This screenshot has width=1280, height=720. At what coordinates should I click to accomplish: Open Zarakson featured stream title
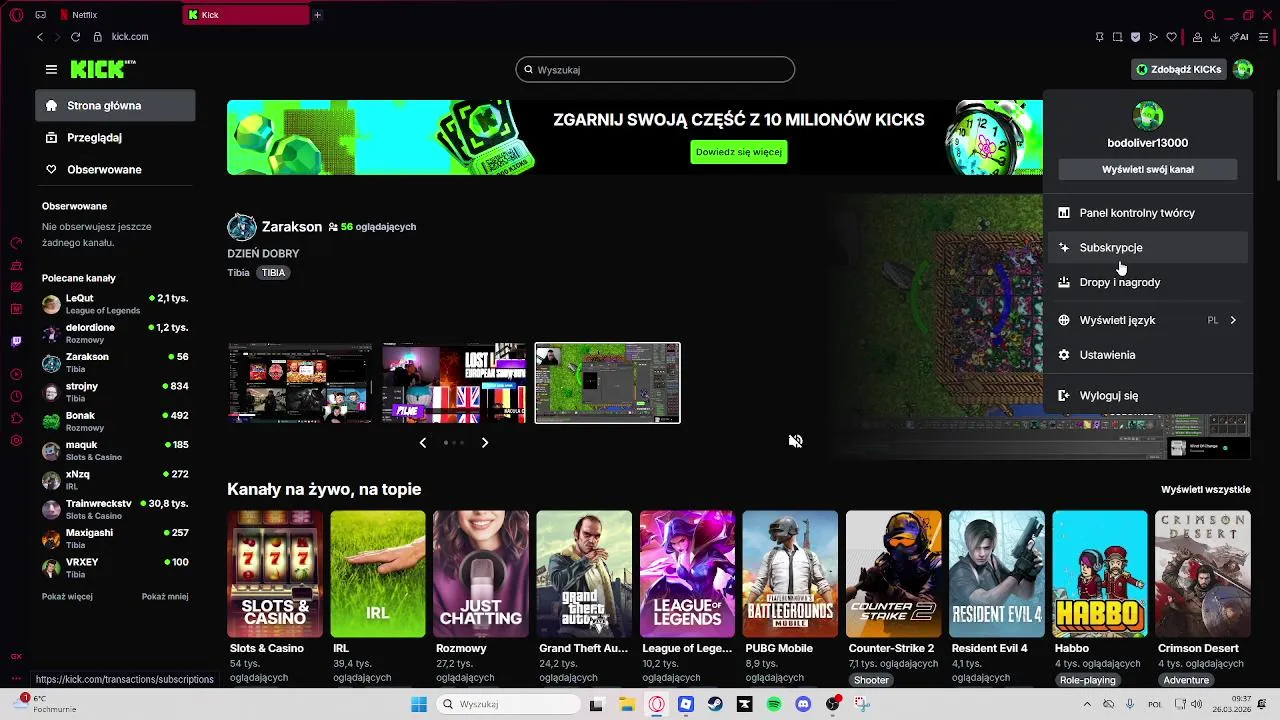coord(292,227)
